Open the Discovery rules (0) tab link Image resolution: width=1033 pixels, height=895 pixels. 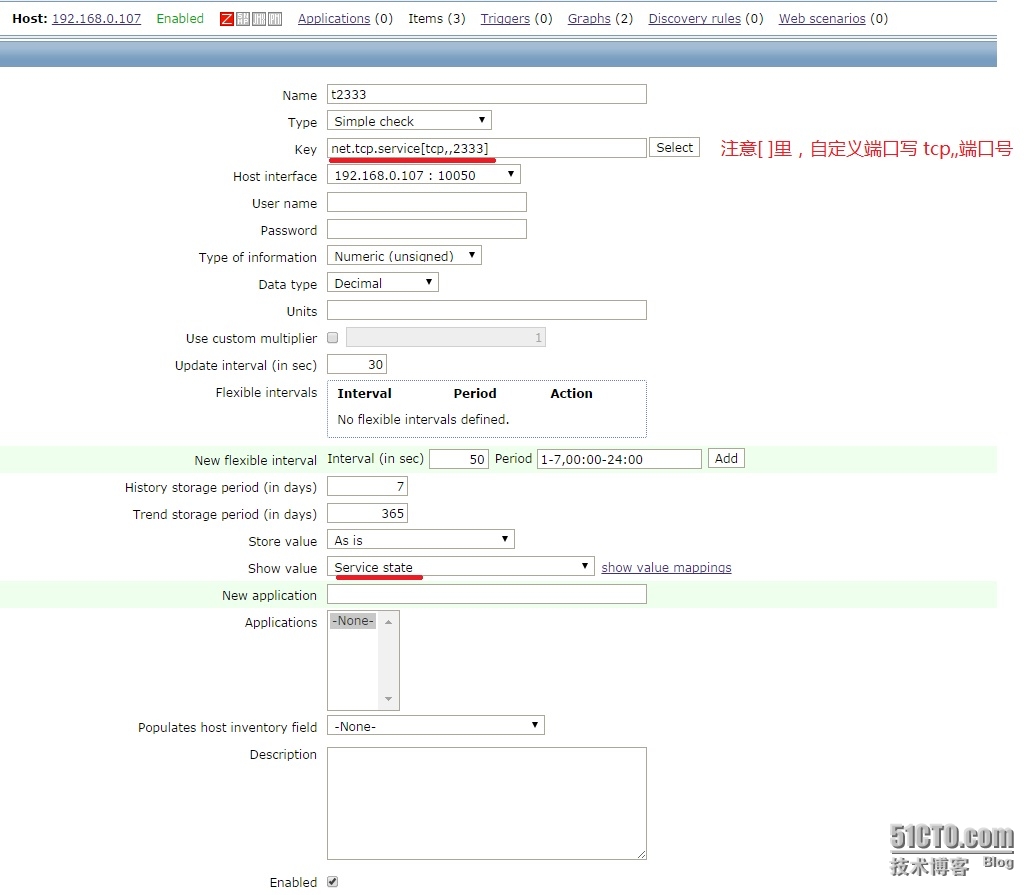coord(694,18)
